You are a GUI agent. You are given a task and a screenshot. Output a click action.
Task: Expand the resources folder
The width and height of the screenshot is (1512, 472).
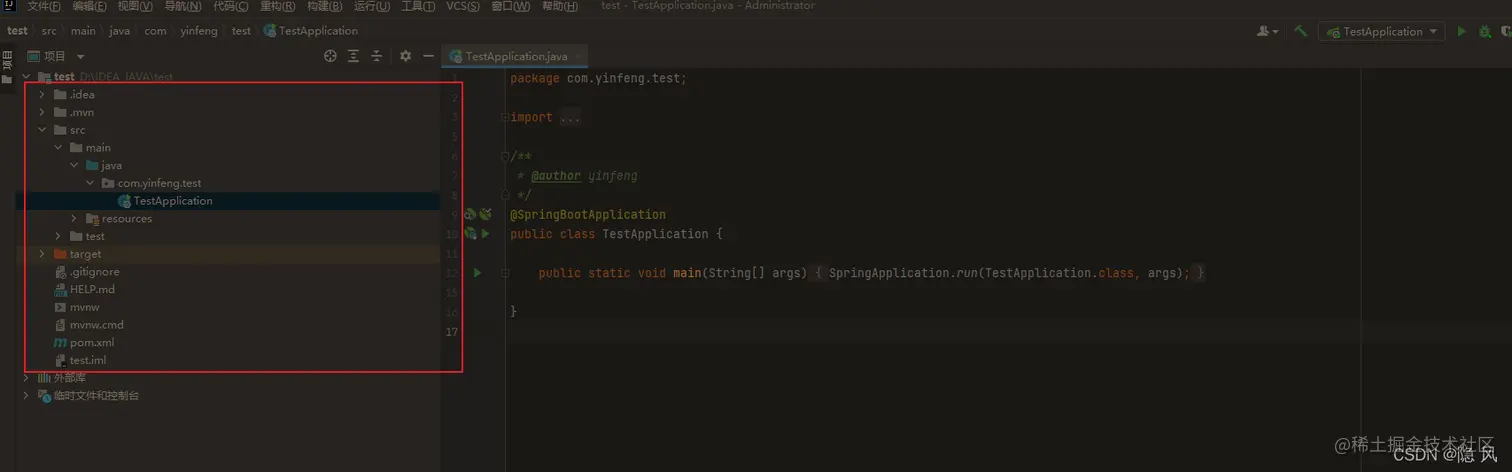pos(74,219)
